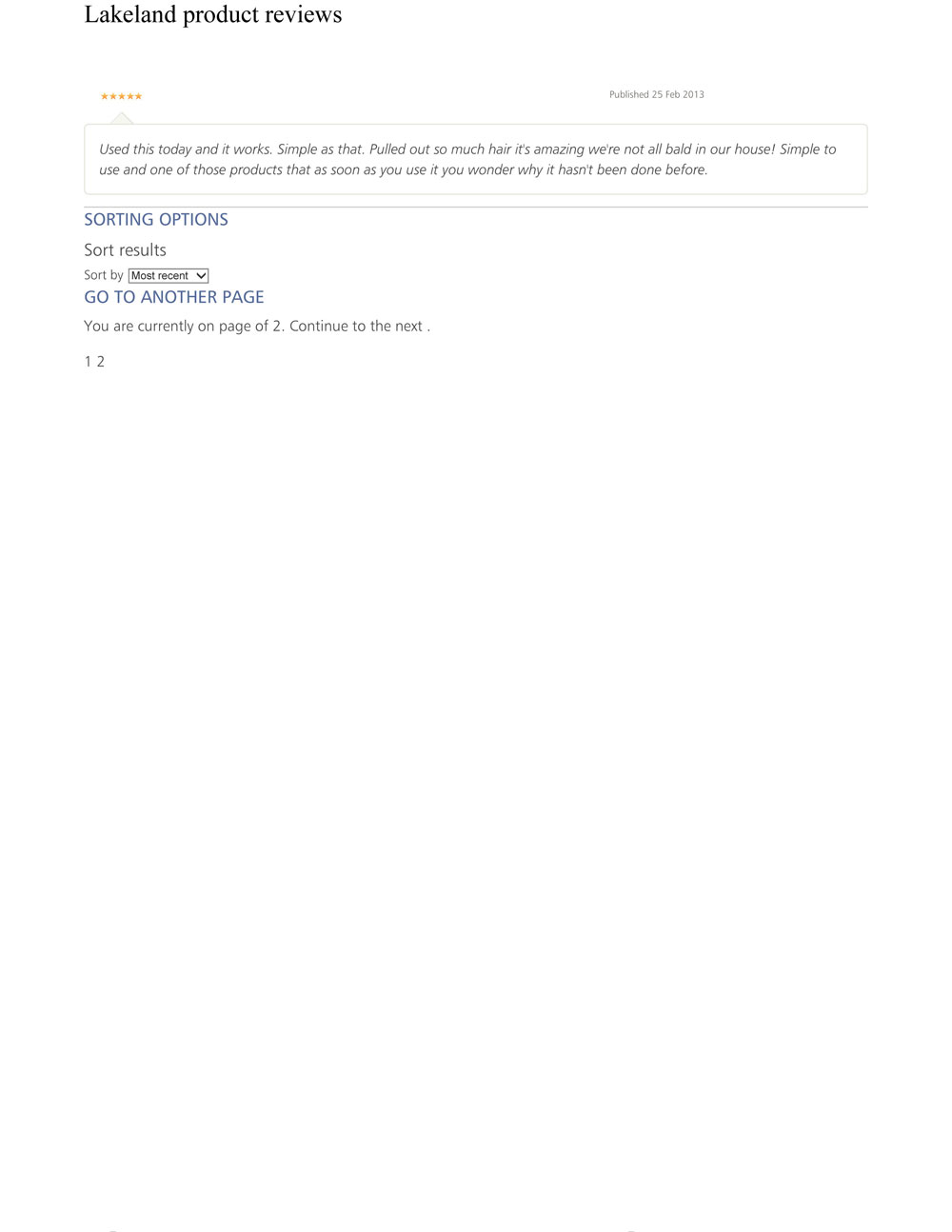Screen dimensions: 952x1232
Task: Go to page 1 of reviews
Action: 88,362
